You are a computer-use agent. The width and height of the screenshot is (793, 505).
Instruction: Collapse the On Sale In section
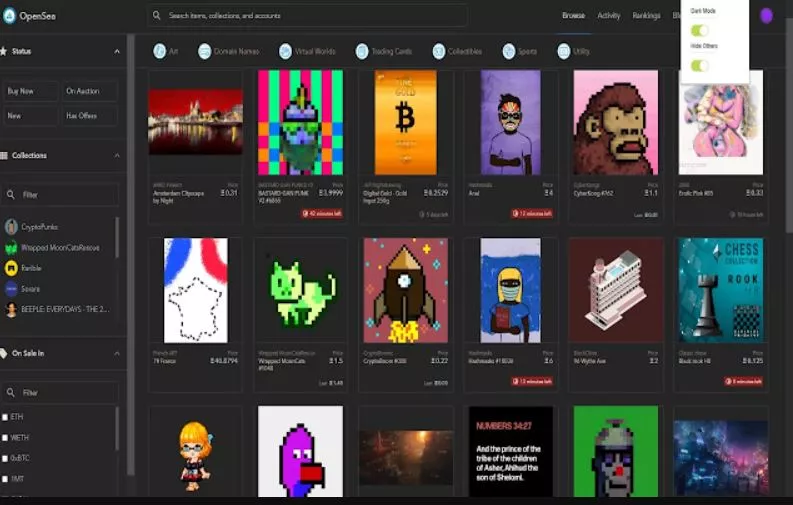coord(117,353)
